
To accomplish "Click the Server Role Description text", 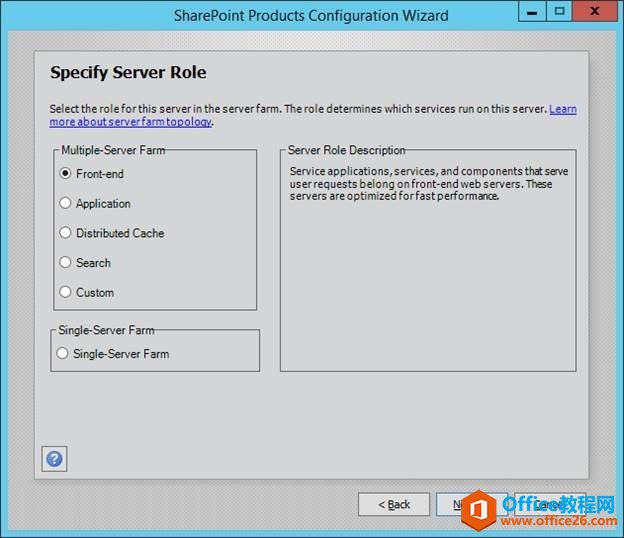I will (429, 183).
